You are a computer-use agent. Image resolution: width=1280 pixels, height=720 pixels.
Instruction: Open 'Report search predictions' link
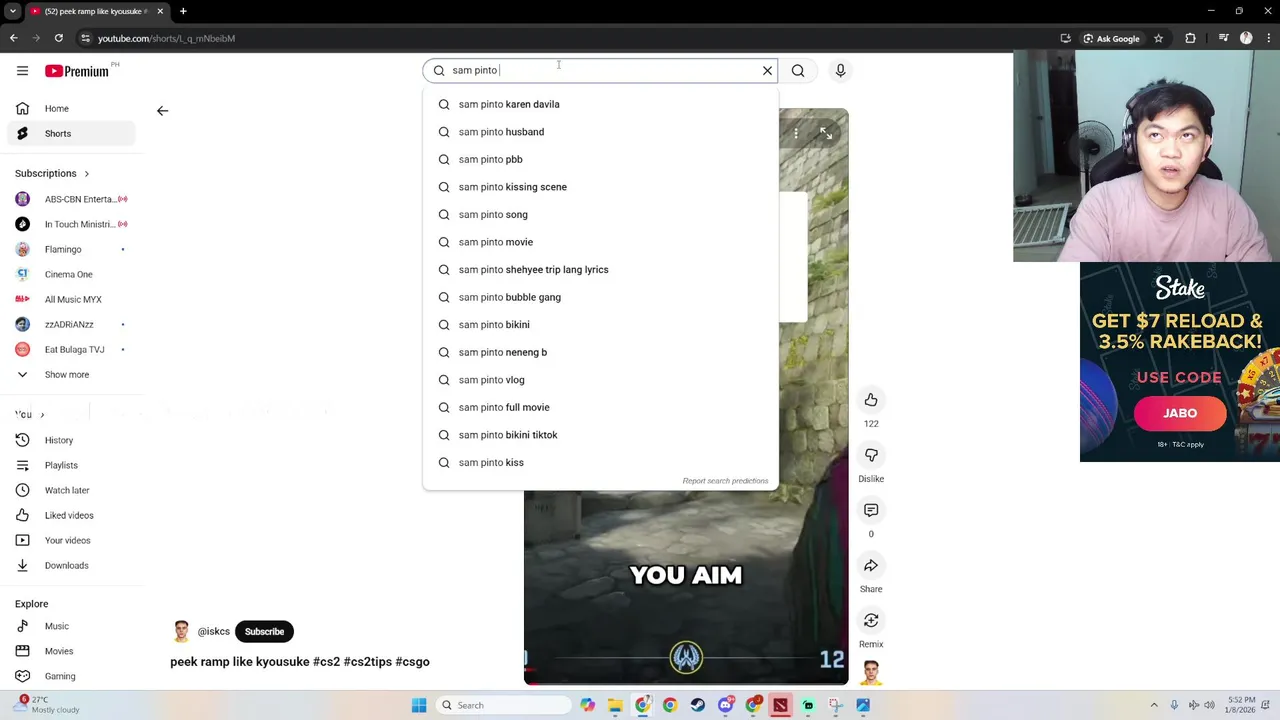coord(725,481)
